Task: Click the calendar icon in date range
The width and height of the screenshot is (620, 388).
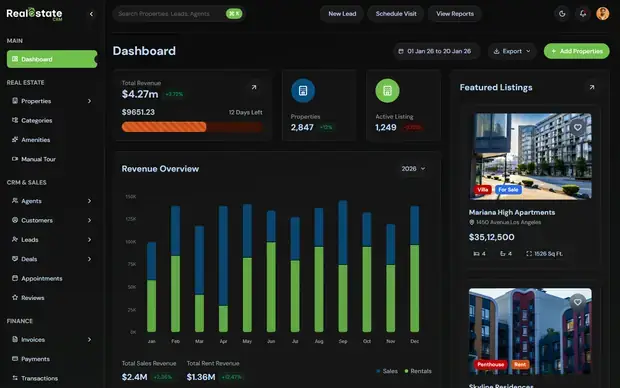Action: click(x=401, y=51)
